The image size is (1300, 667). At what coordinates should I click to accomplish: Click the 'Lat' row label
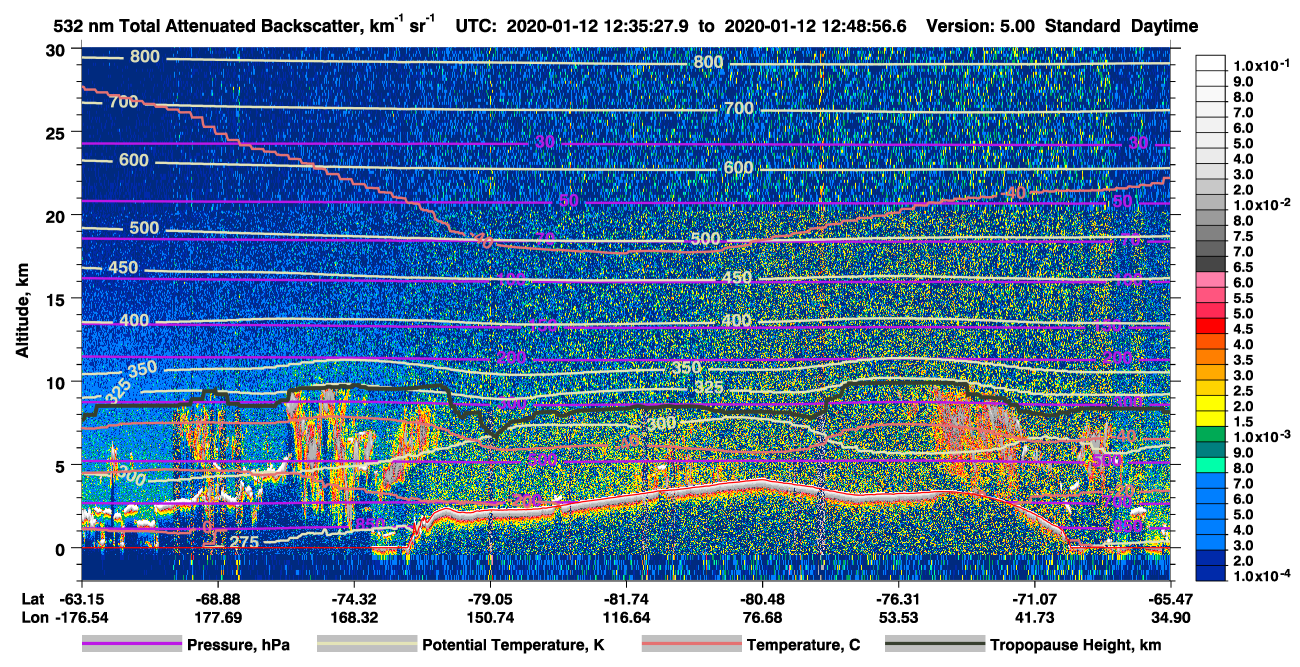tap(34, 599)
